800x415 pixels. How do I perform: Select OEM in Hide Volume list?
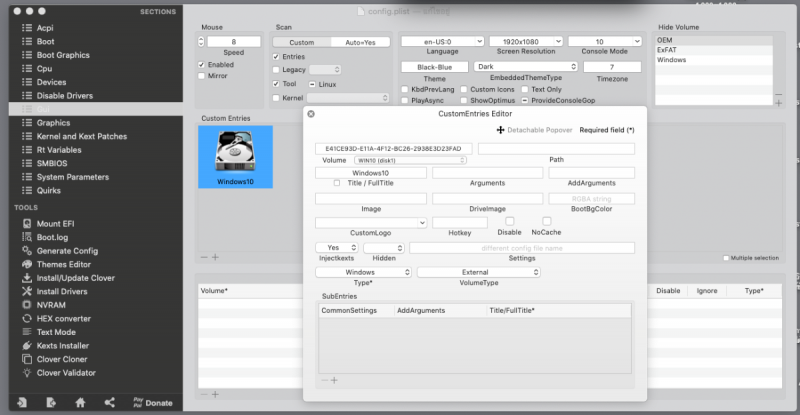coord(714,40)
